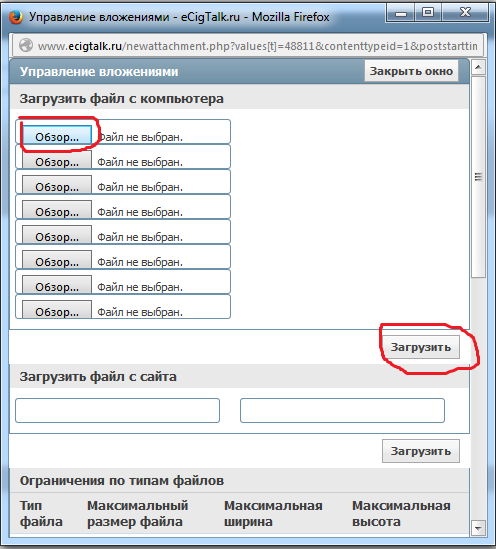Viewport: 496px width, 549px height.
Task: Click the address bar URL text
Action: click(257, 46)
